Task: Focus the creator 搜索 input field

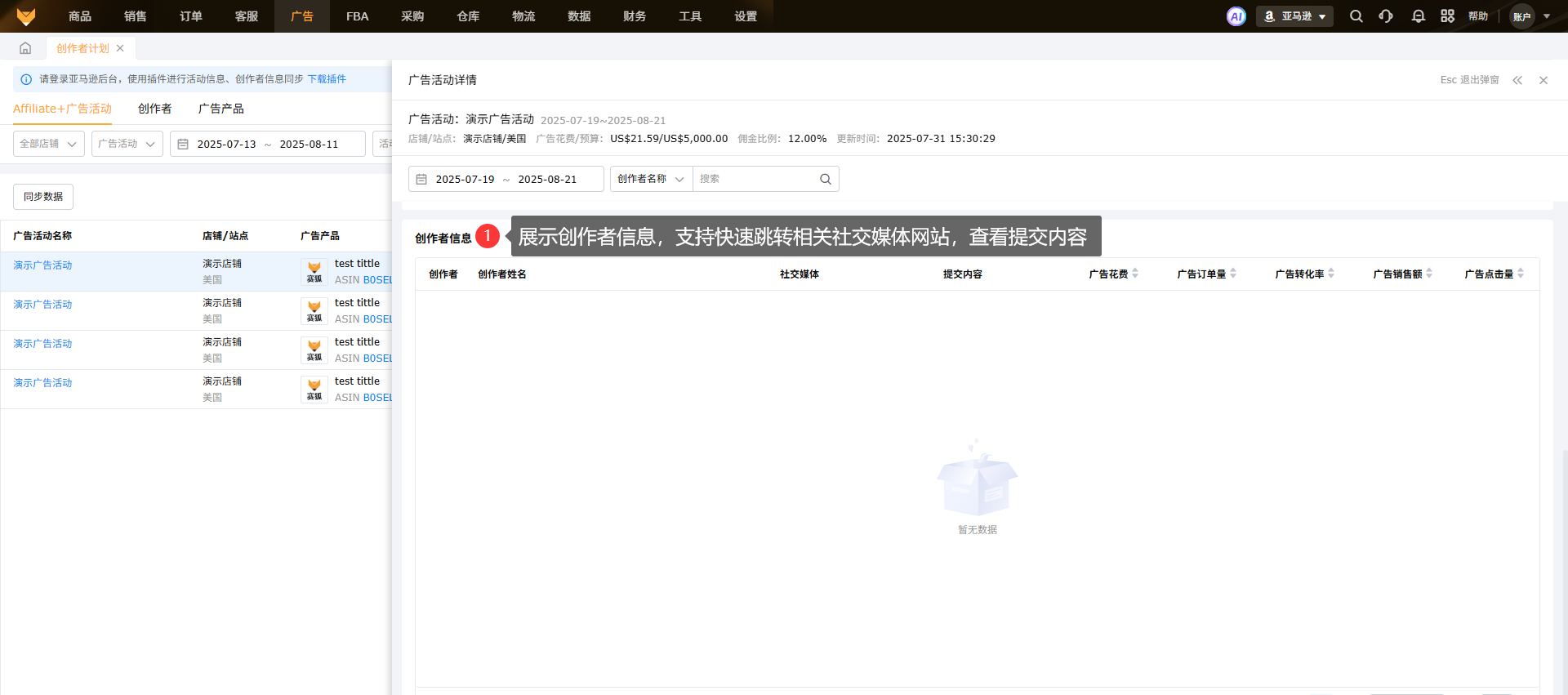Action: 755,179
